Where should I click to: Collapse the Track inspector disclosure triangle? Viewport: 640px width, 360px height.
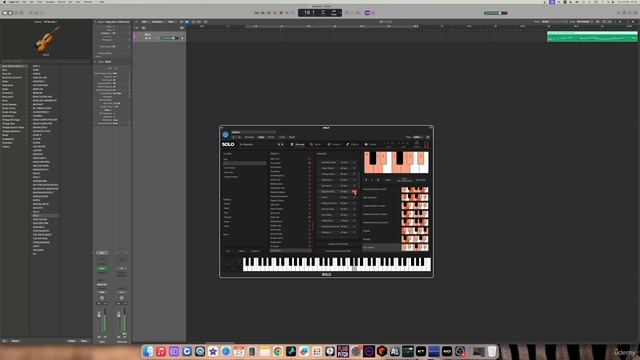[95, 62]
